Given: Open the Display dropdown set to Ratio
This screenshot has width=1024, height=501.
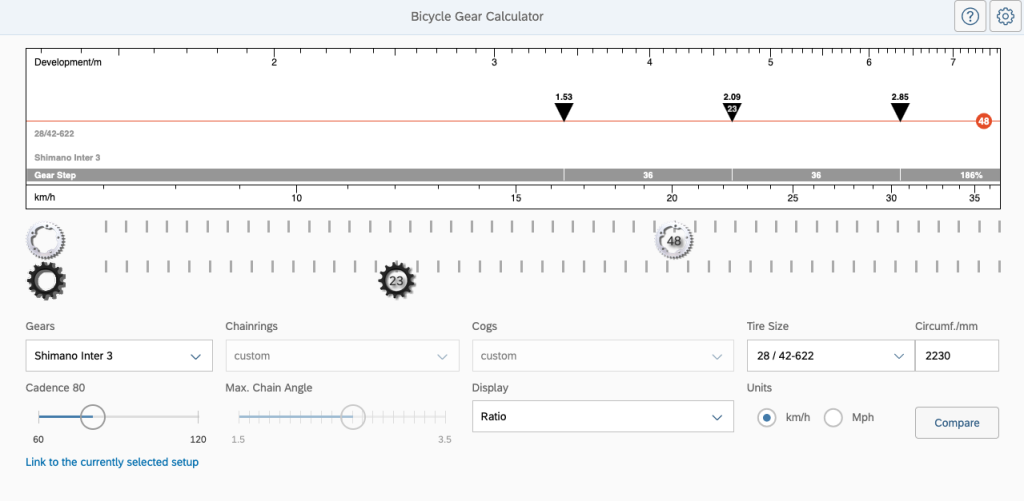Looking at the screenshot, I should pos(603,417).
